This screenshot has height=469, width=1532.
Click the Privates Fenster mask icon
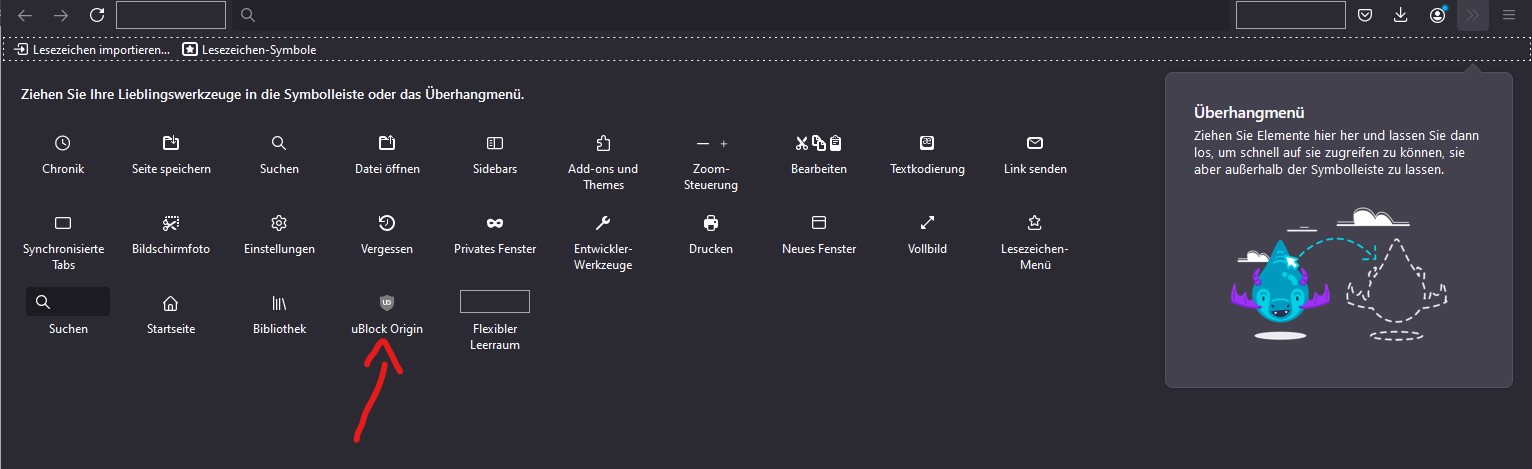pos(495,222)
